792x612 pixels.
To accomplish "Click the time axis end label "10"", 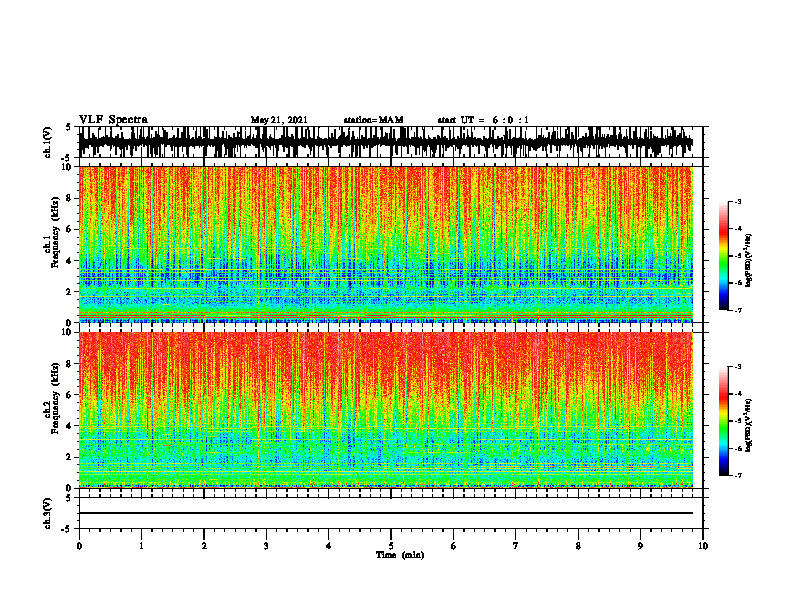I will click(703, 546).
